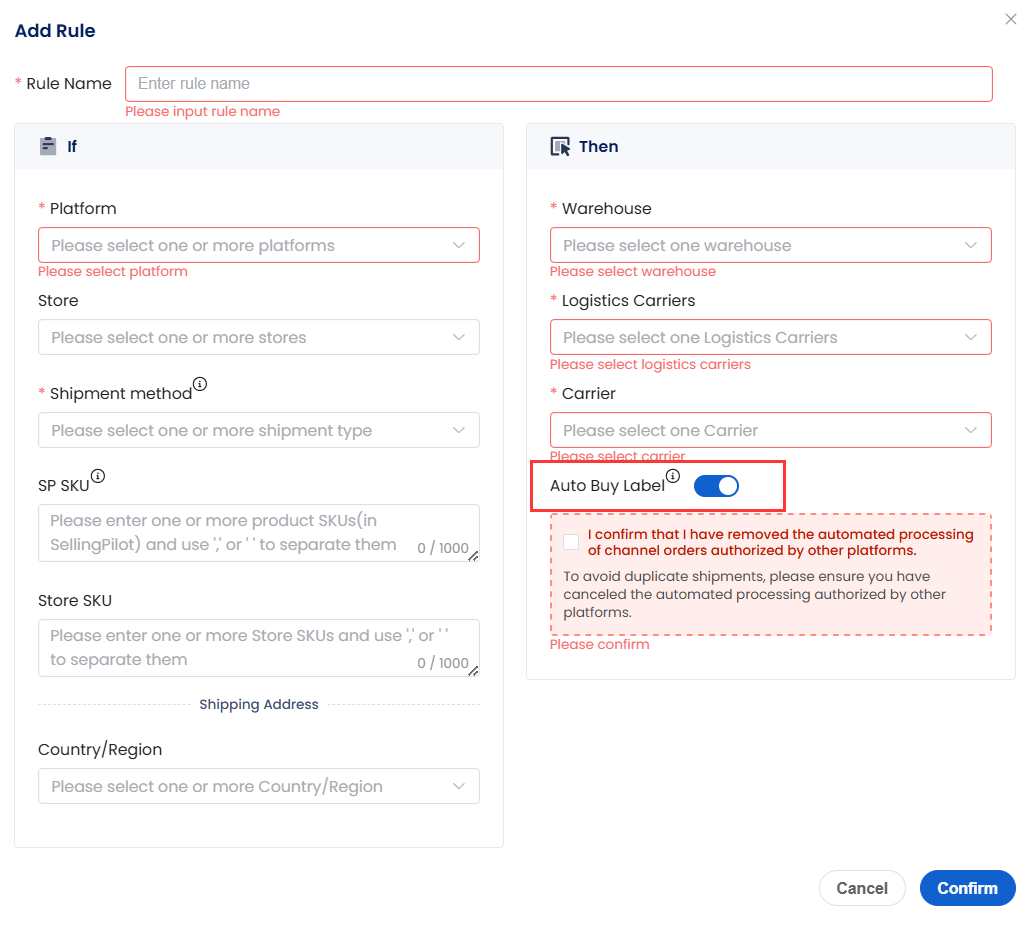
Task: Click the Cancel button
Action: coord(862,888)
